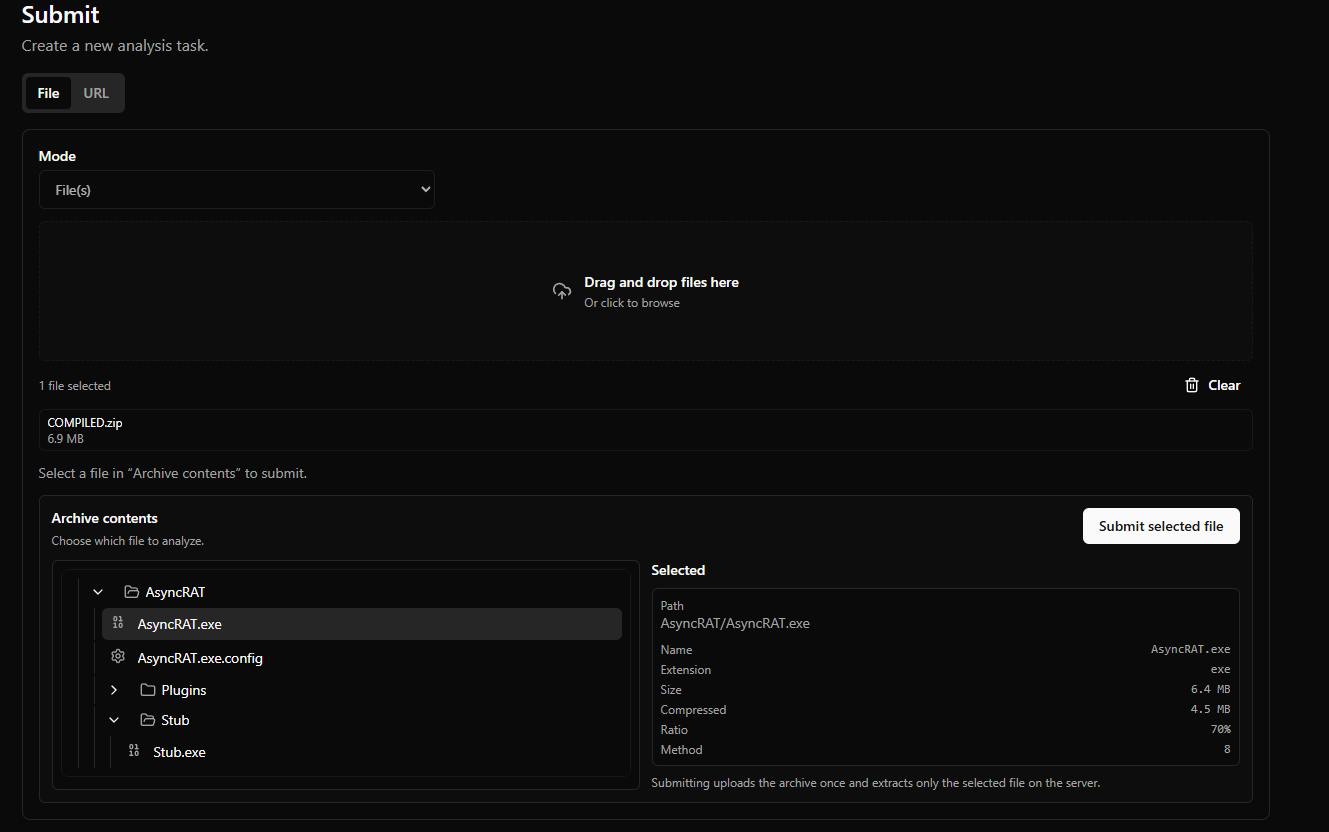Viewport: 1329px width, 832px height.
Task: Click the Compressed value 4.5 MB
Action: click(x=1210, y=710)
